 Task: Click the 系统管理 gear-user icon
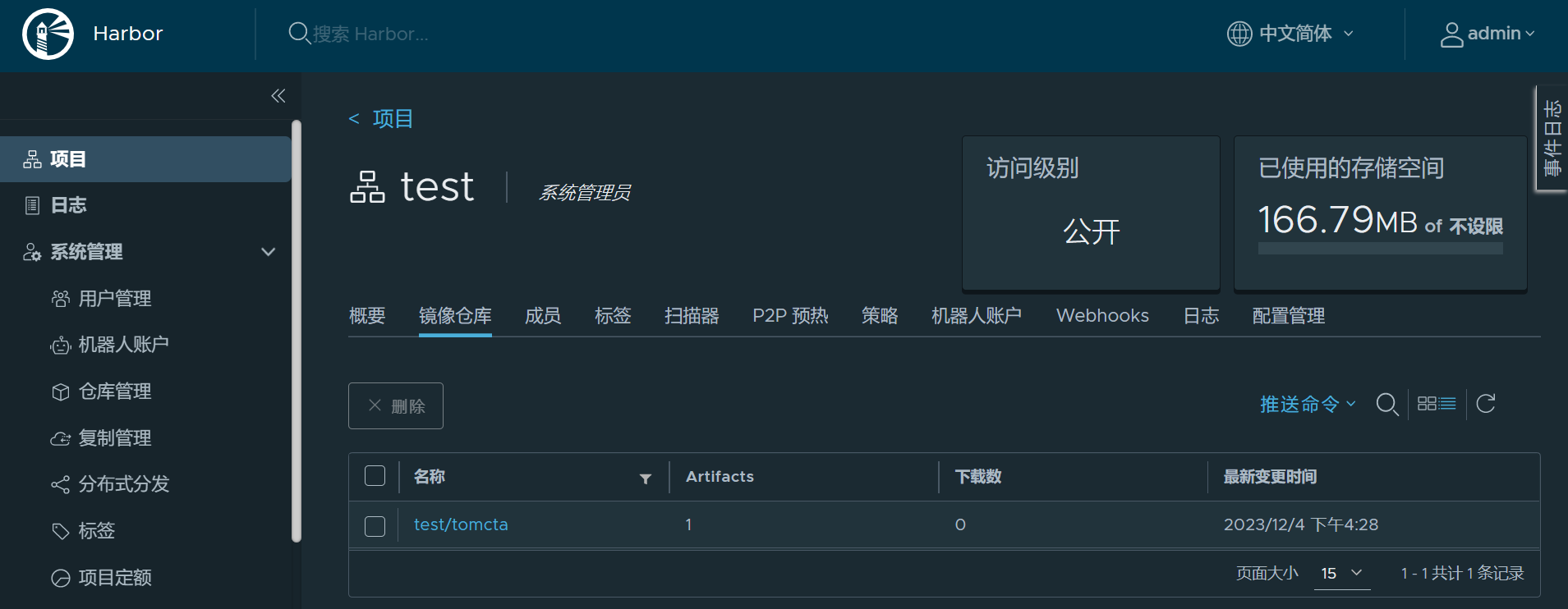[x=32, y=252]
